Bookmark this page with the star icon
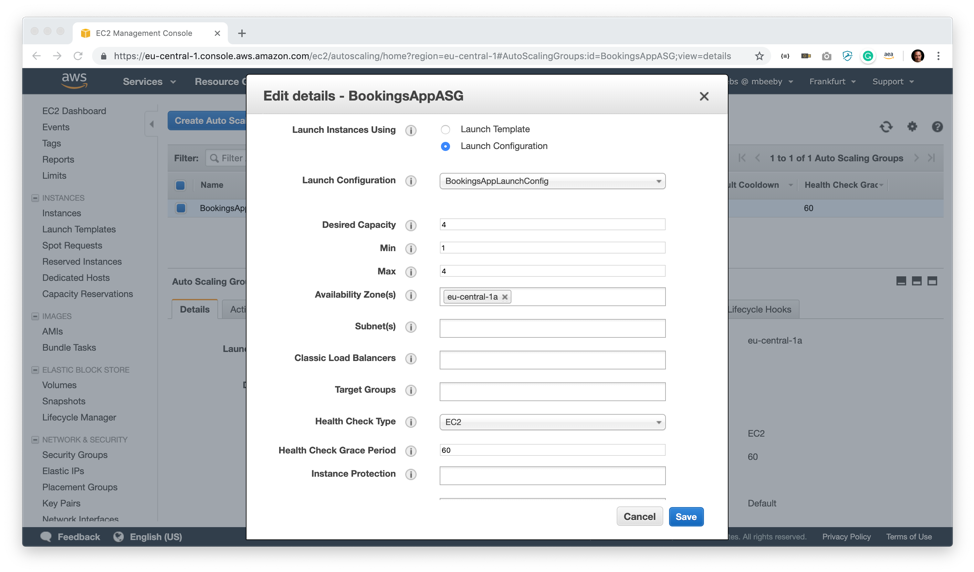This screenshot has height=572, width=974. click(x=759, y=56)
